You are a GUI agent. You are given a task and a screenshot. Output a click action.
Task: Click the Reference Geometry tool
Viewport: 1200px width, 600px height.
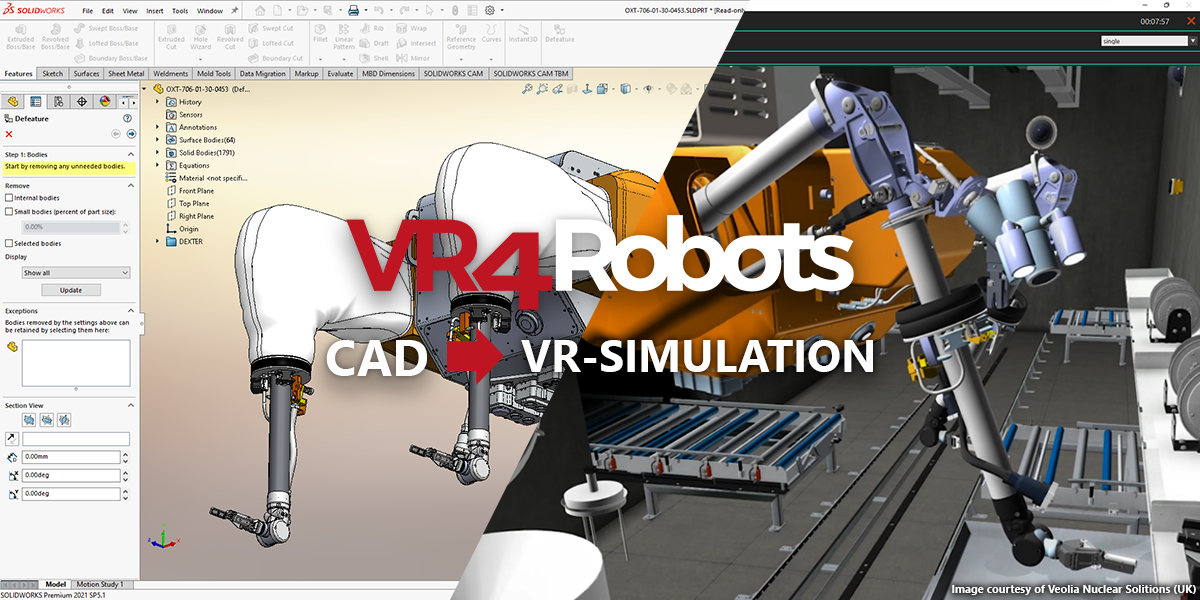point(461,36)
